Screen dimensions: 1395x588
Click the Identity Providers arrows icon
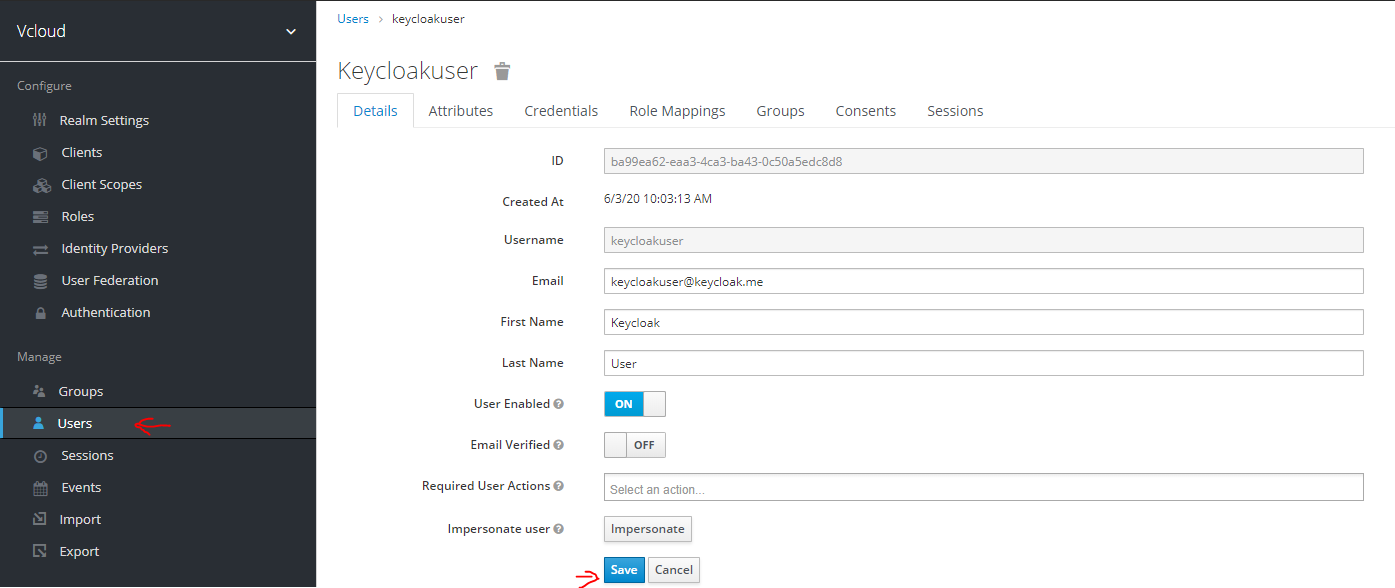pyautogui.click(x=40, y=249)
